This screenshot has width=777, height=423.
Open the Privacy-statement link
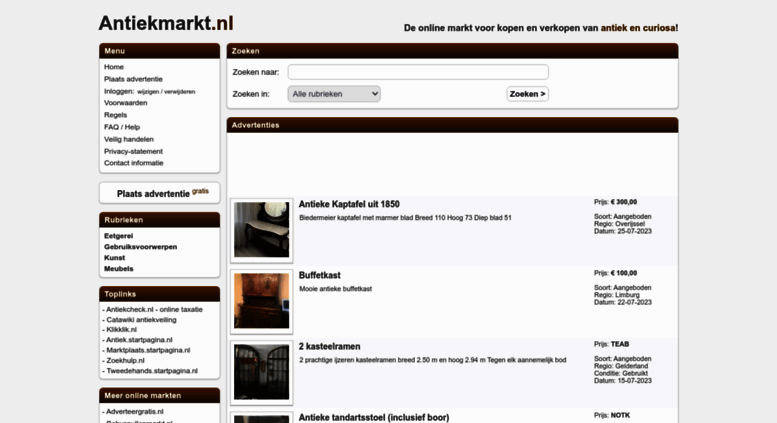coord(133,152)
